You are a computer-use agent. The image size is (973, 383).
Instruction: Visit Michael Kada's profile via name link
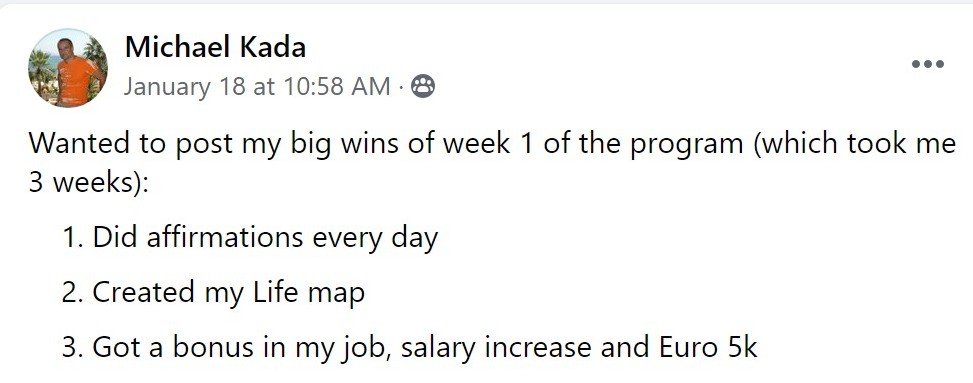(x=215, y=47)
